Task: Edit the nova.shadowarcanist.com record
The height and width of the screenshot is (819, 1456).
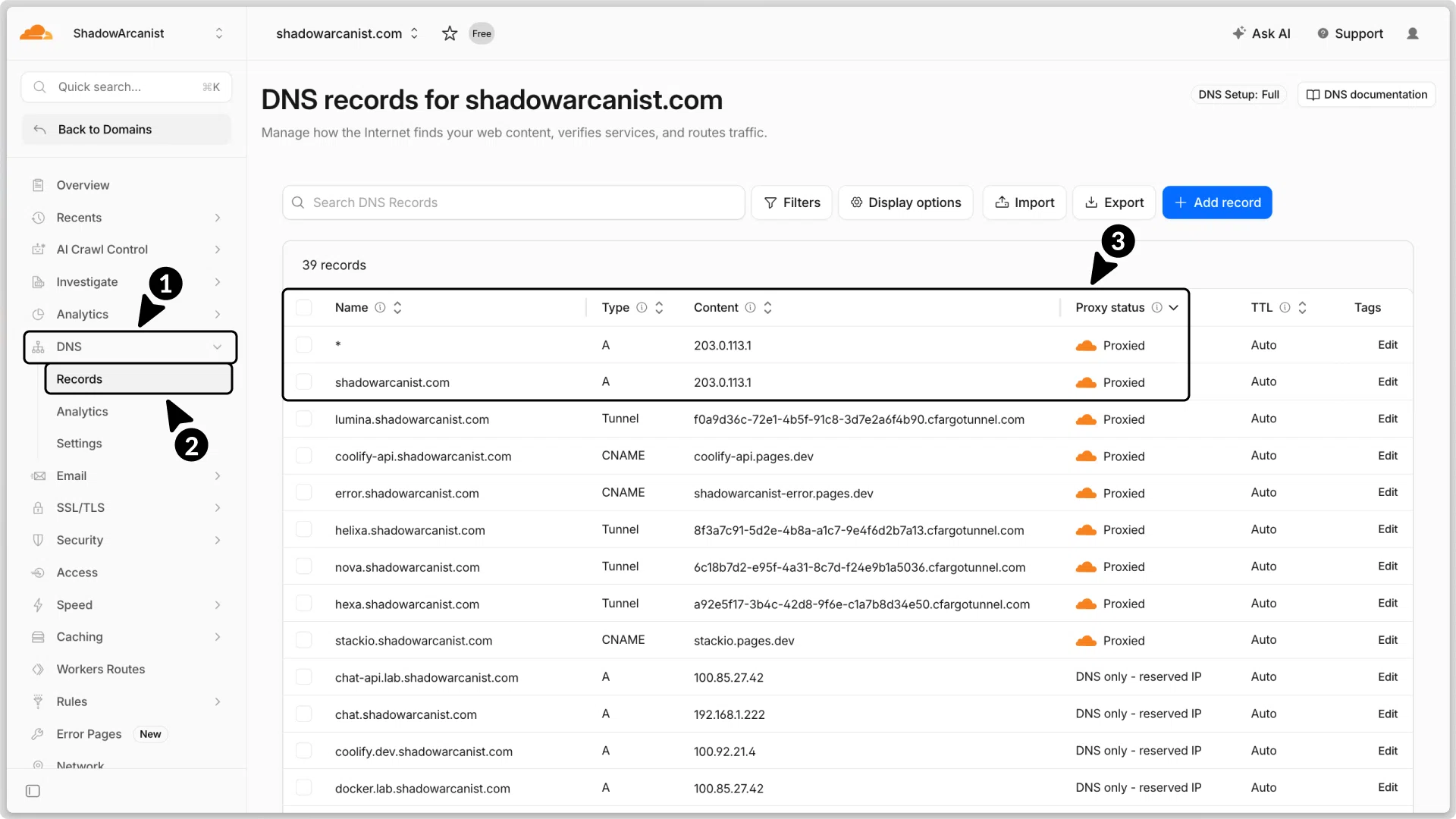Action: [1388, 566]
